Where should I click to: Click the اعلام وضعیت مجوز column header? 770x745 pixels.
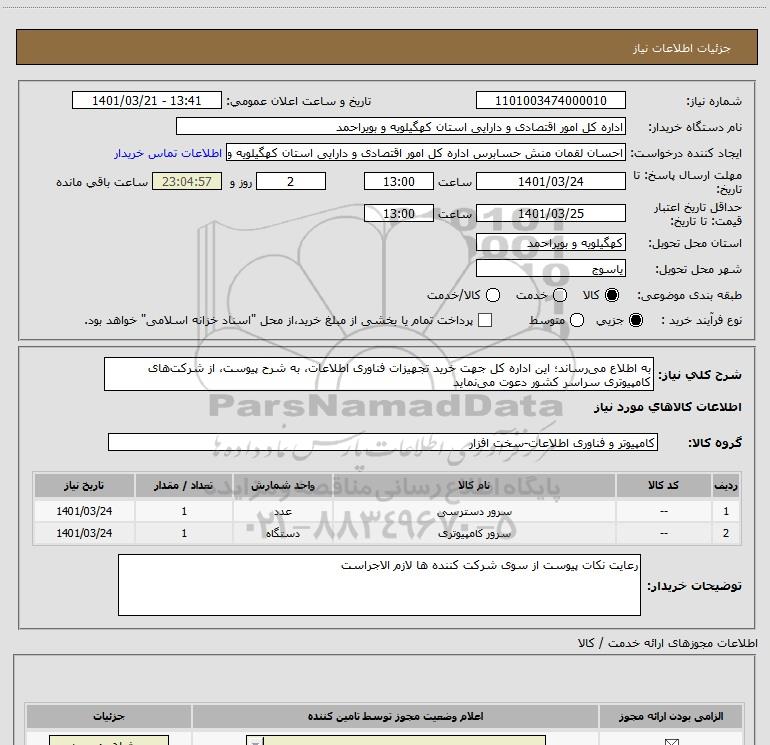(x=395, y=717)
